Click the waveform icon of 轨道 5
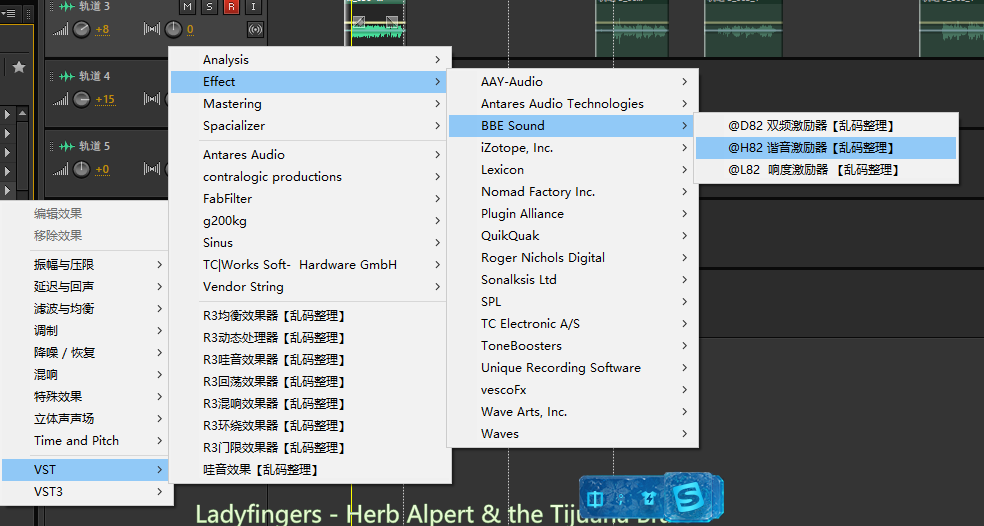Viewport: 984px width, 526px height. click(x=67, y=146)
